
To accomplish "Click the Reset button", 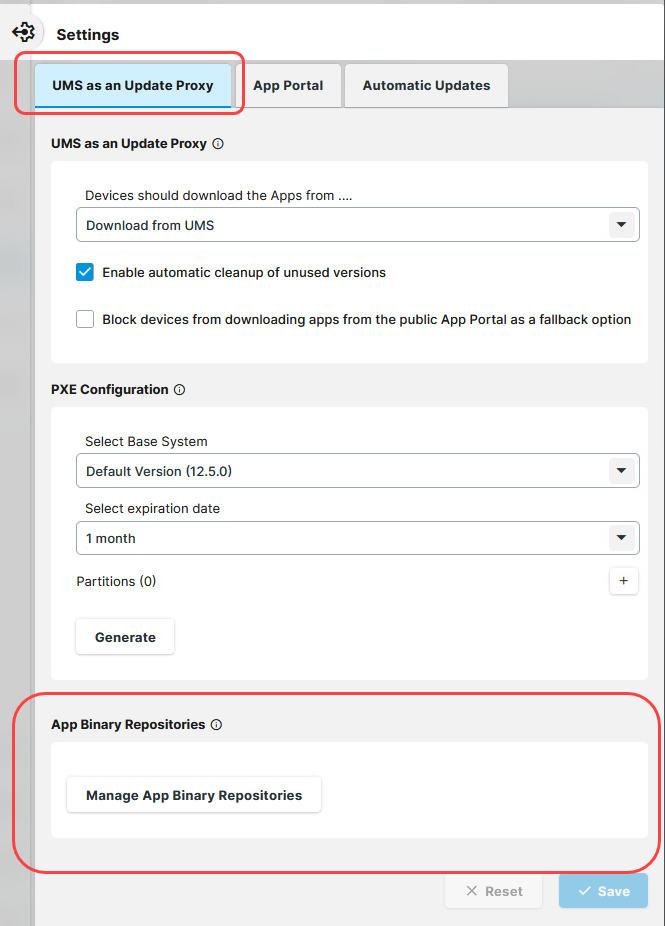I will (494, 891).
